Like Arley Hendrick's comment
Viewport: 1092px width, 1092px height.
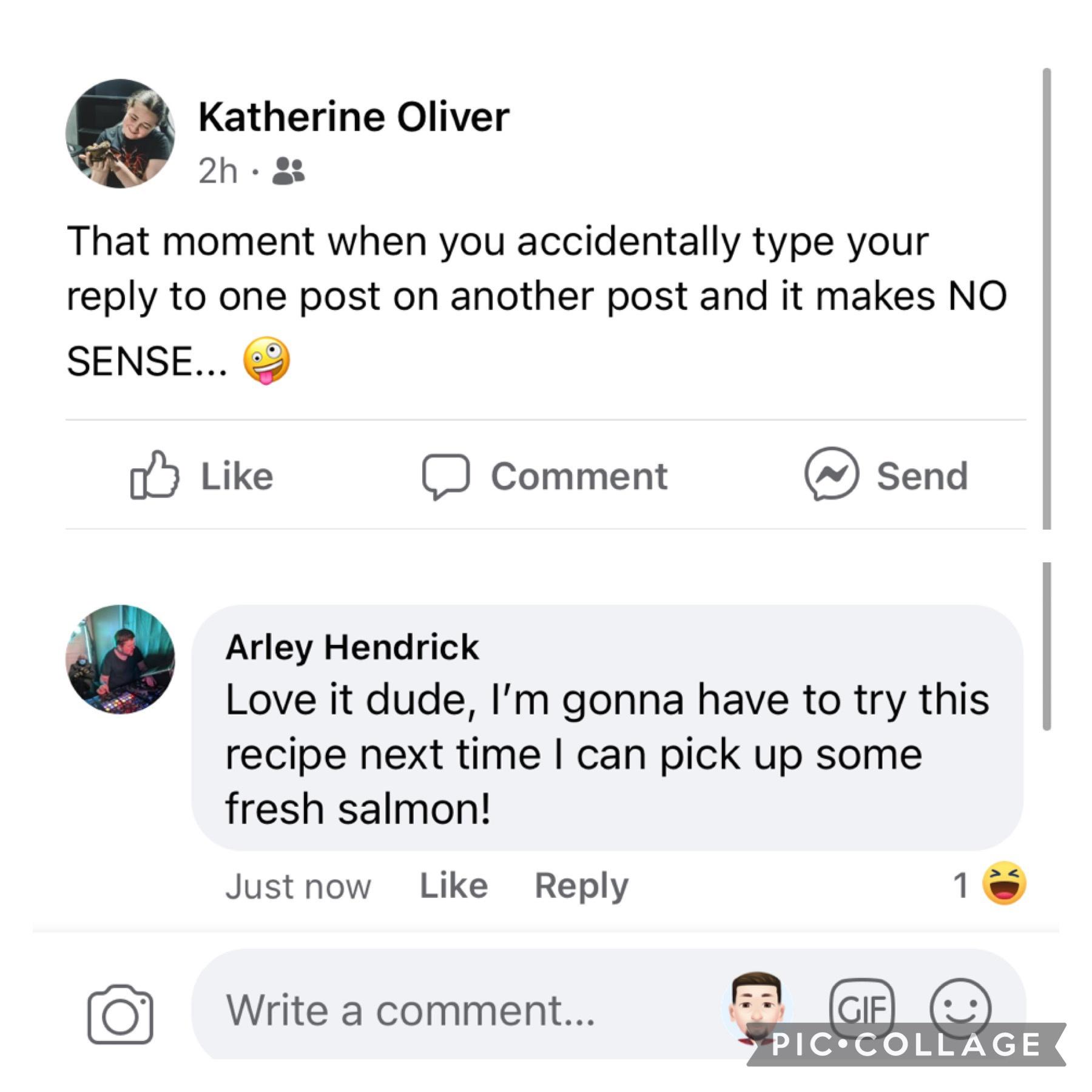click(x=454, y=885)
